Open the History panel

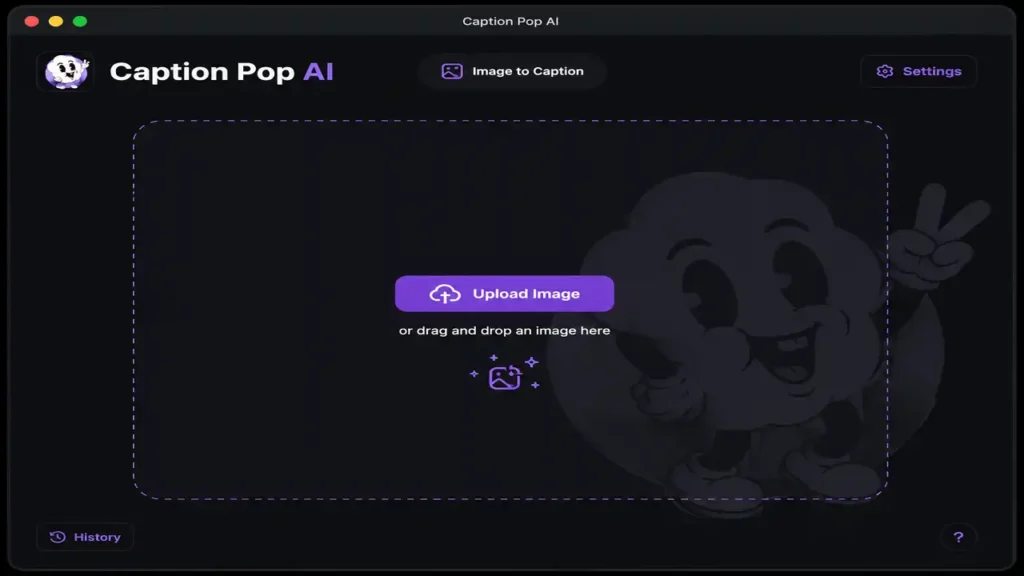coord(86,537)
